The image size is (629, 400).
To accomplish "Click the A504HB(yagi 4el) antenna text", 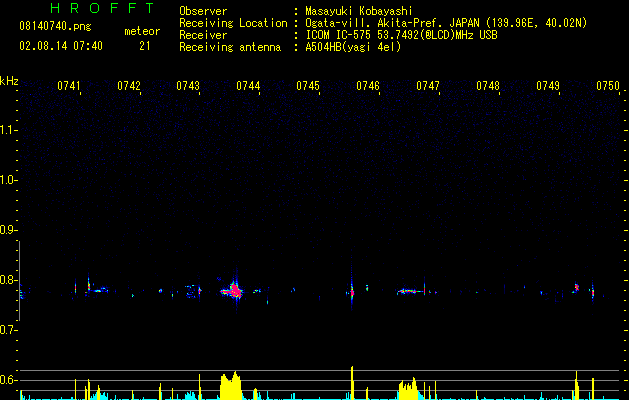I will pos(353,47).
